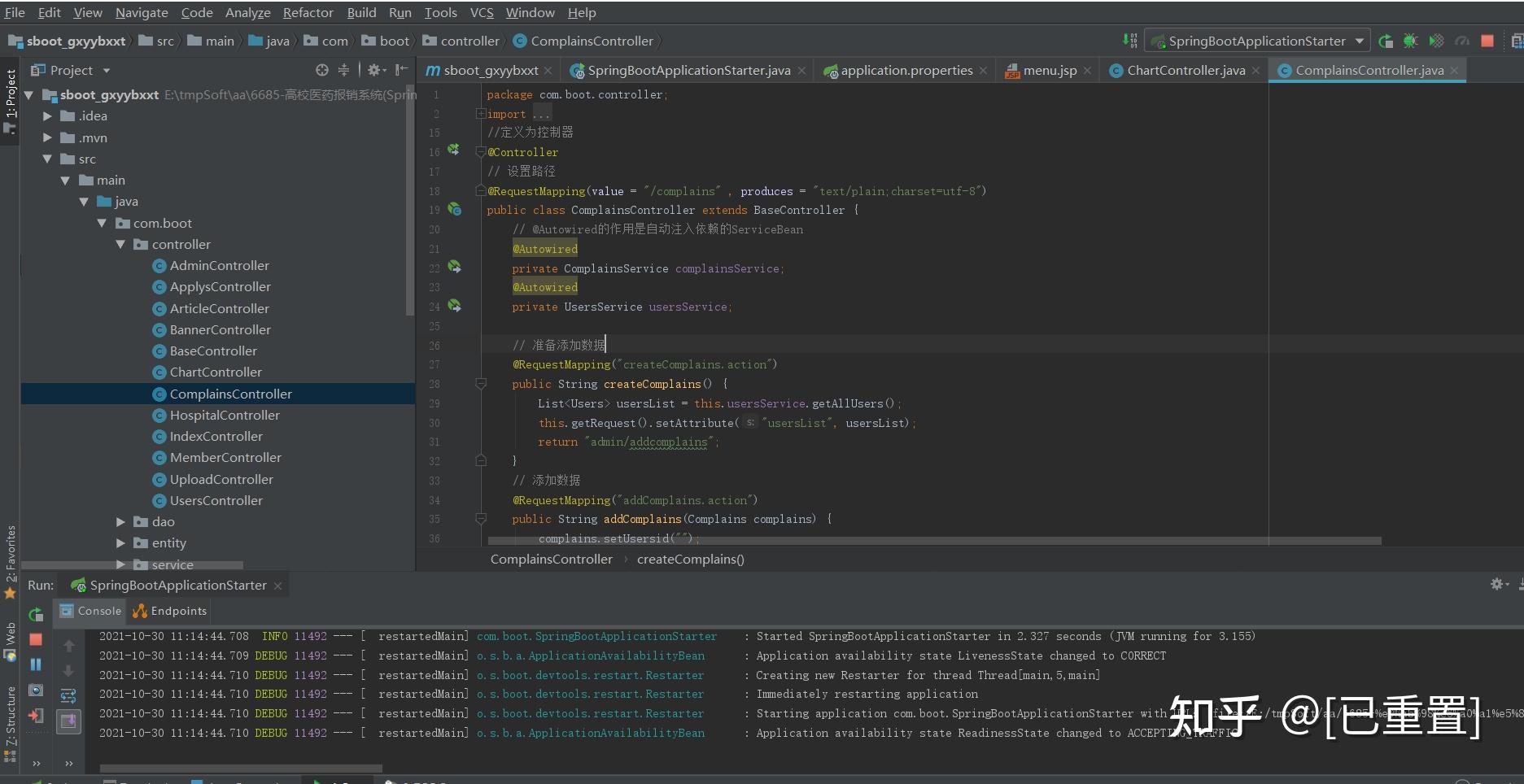
Task: Click the Run panel gear settings icon
Action: [x=1499, y=584]
